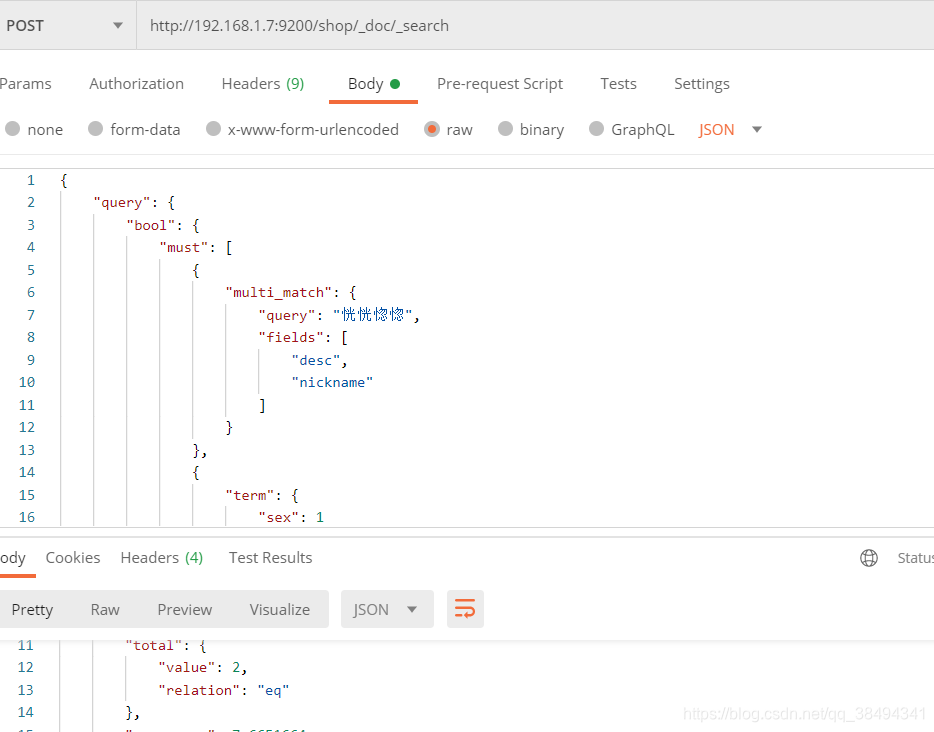
Task: Open the JSON body format dropdown
Action: 730,129
